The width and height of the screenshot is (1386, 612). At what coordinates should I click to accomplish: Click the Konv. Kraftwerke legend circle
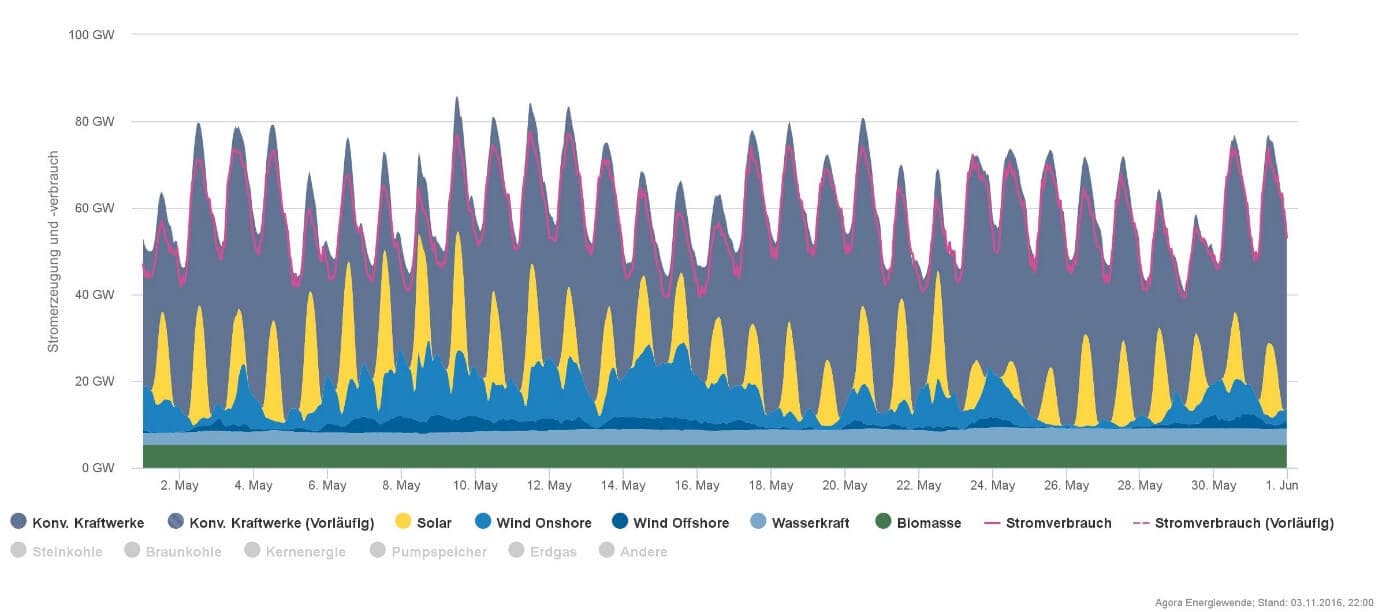click(x=18, y=522)
